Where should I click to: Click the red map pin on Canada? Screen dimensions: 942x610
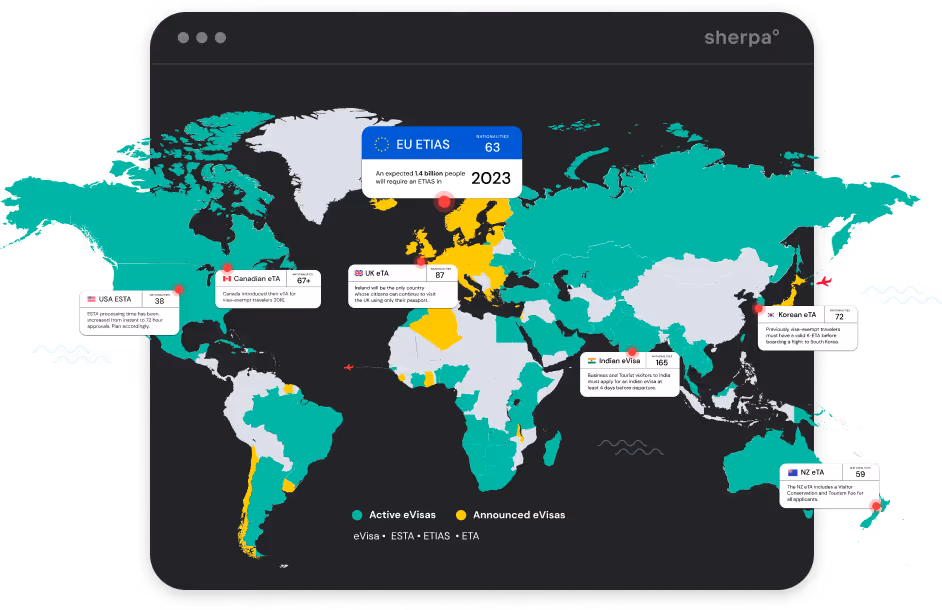tap(226, 267)
